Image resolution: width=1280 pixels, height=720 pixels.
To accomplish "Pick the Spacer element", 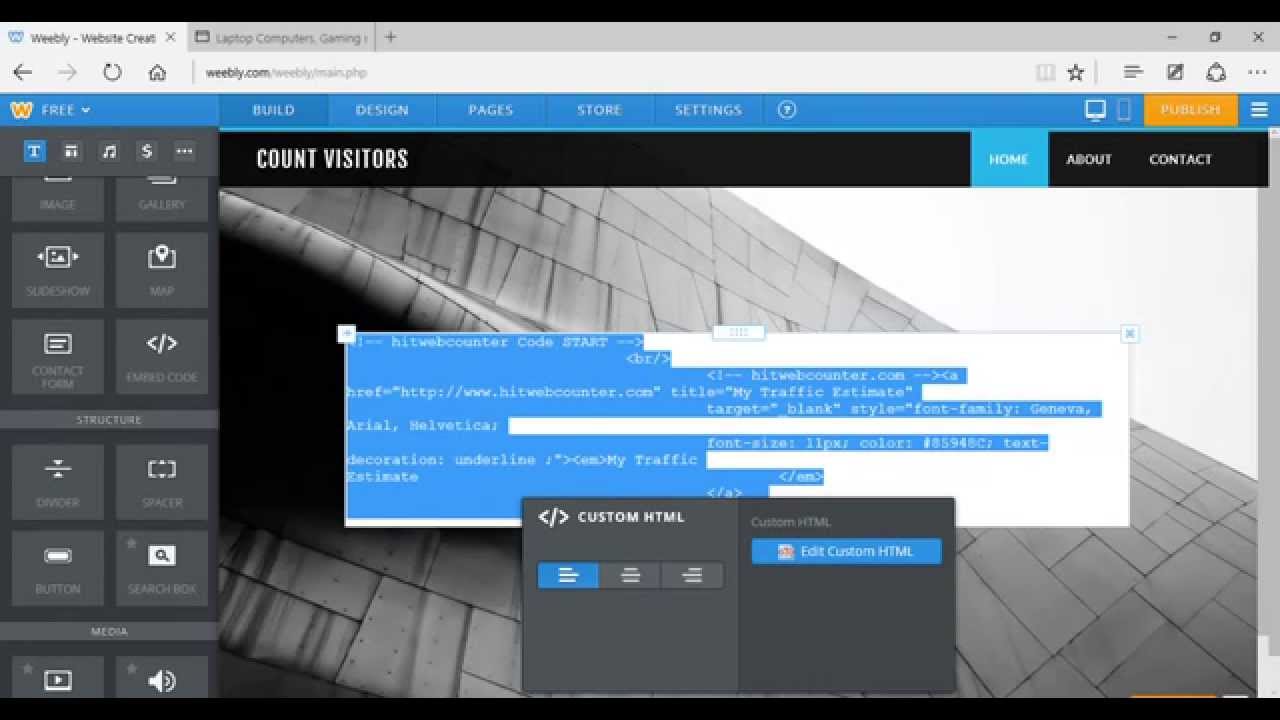I will (x=162, y=482).
